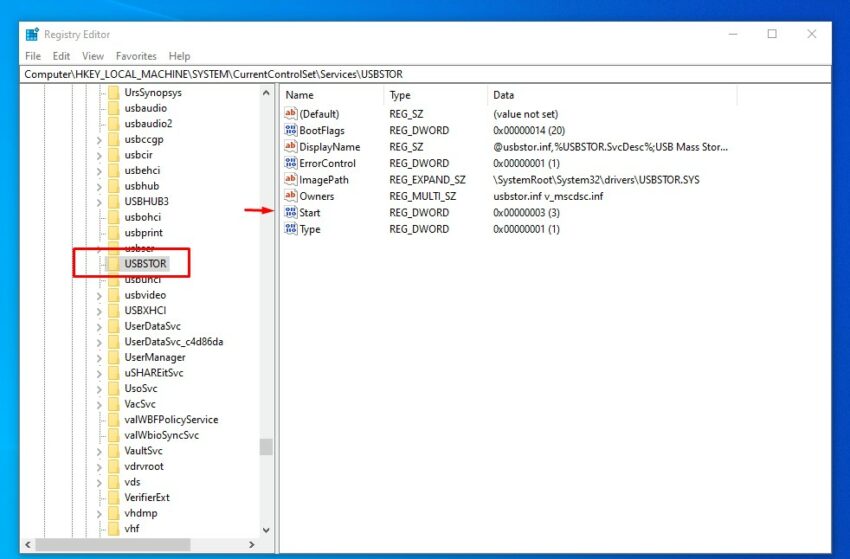Select the uSHAREitSvc tree key
This screenshot has width=850, height=559.
[154, 373]
